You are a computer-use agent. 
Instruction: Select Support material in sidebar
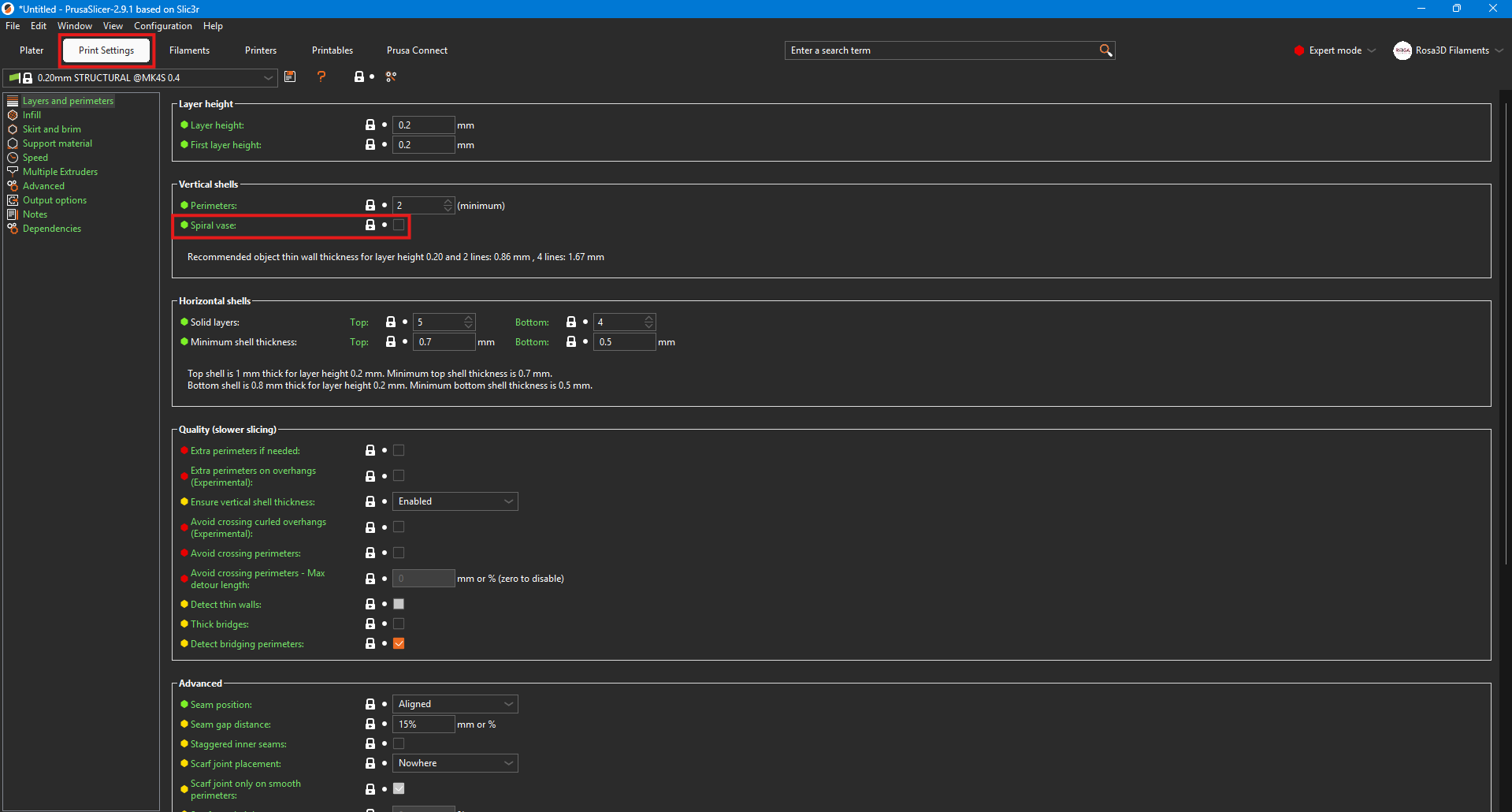pyautogui.click(x=58, y=143)
